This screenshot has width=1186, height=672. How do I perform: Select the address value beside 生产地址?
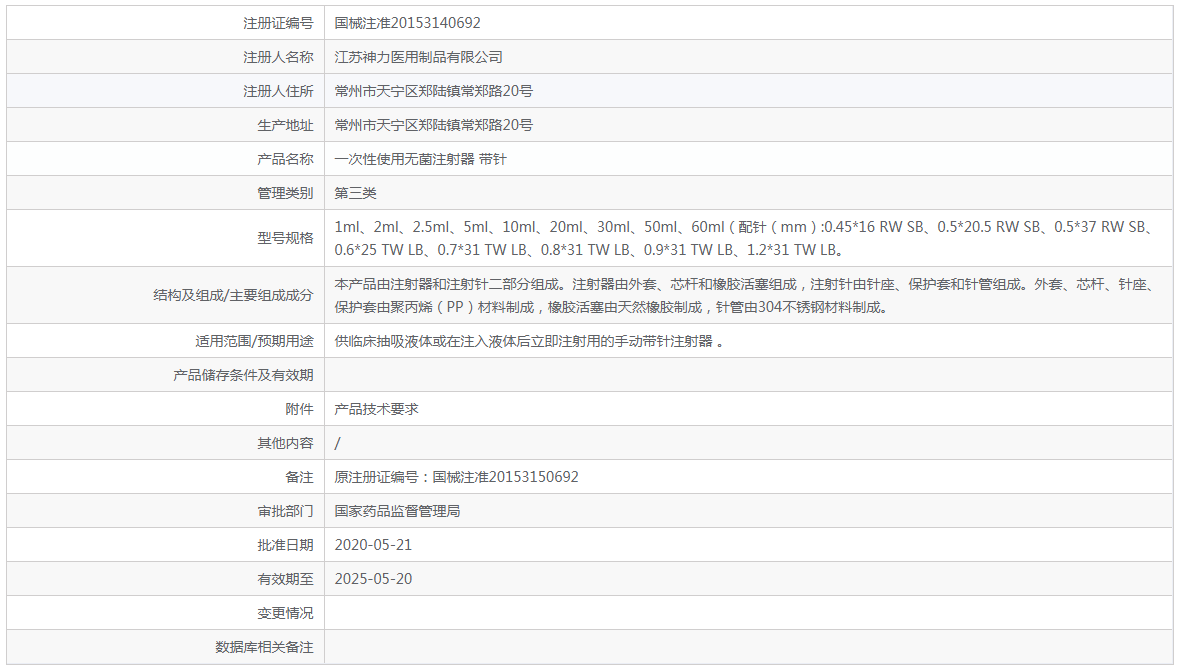pyautogui.click(x=433, y=126)
